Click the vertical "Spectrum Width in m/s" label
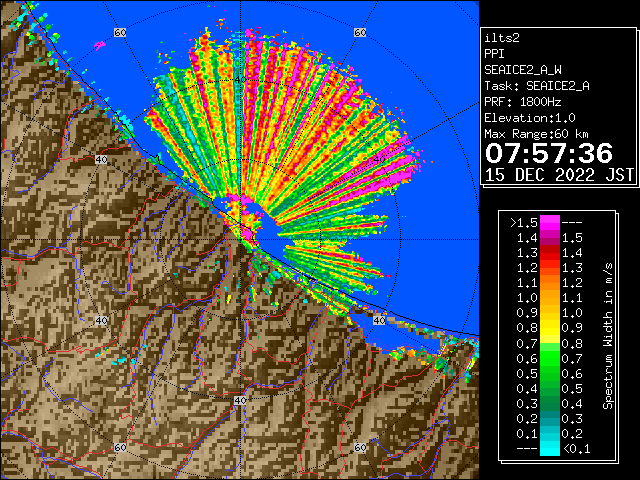Image resolution: width=640 pixels, height=480 pixels. (608, 336)
